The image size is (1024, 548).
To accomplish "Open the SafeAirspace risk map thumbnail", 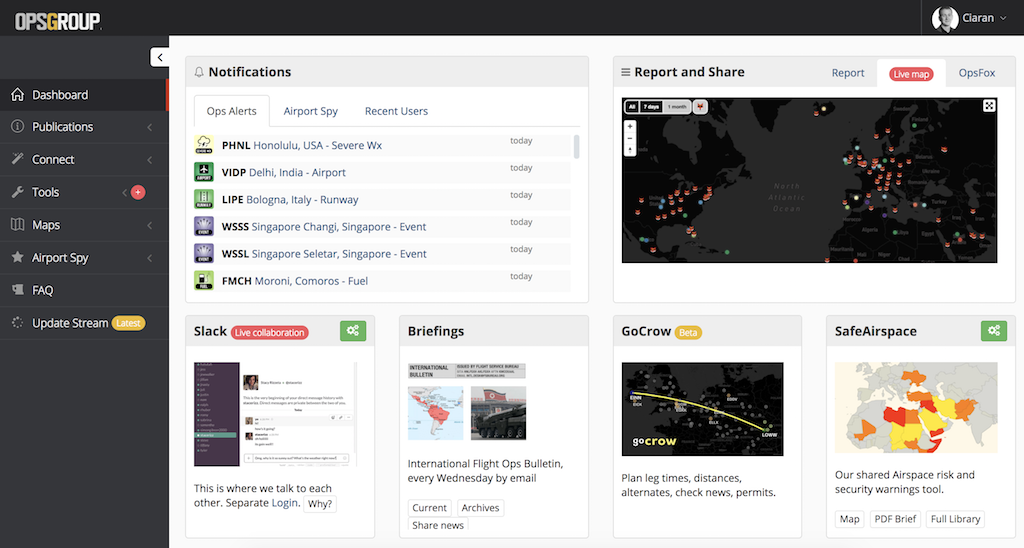I will (x=916, y=408).
